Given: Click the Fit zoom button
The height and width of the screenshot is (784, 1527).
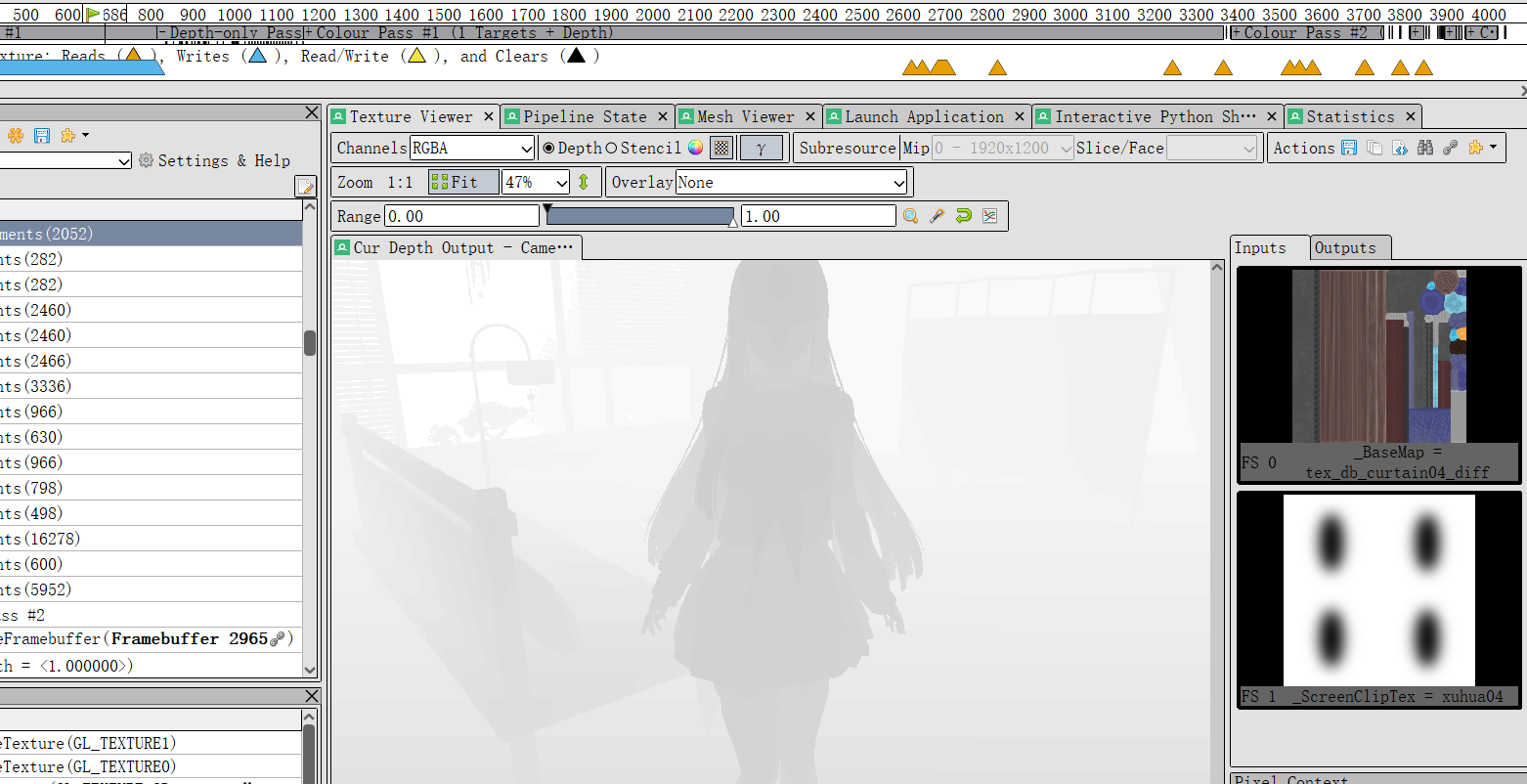Looking at the screenshot, I should pos(463,183).
